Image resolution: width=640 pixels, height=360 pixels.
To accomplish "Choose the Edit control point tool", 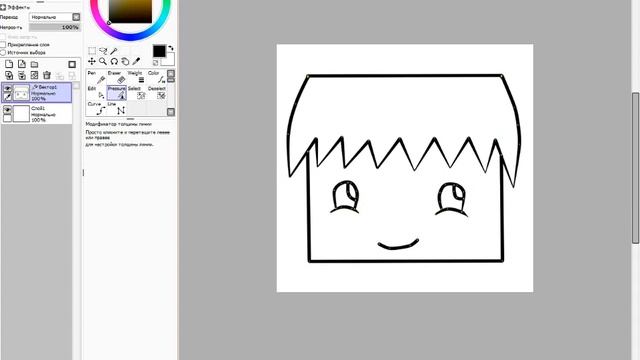I will click(x=96, y=93).
